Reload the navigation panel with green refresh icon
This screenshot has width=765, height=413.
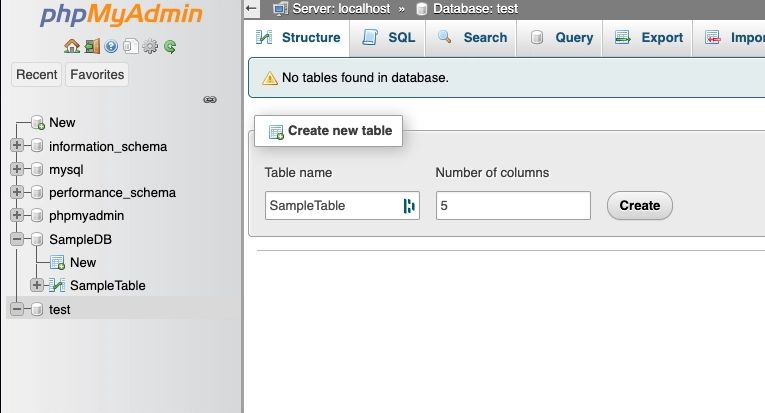[x=170, y=46]
